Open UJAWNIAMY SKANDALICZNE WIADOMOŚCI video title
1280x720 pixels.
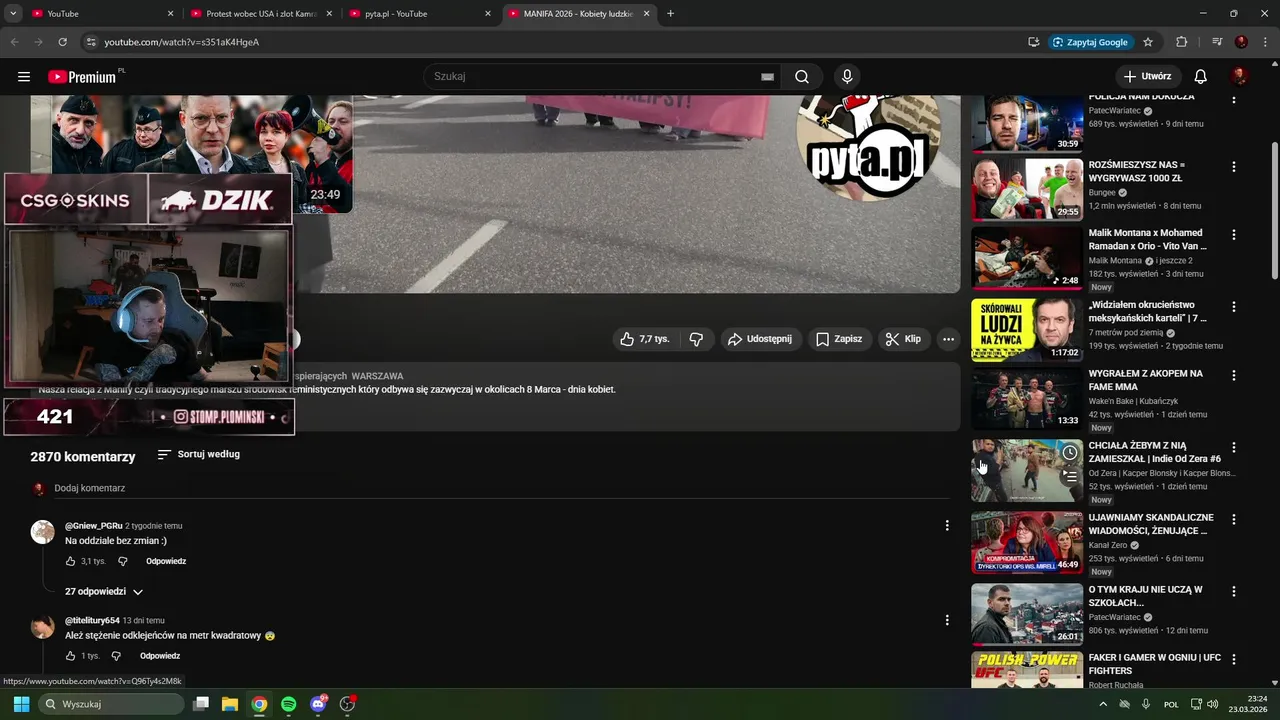[1151, 524]
